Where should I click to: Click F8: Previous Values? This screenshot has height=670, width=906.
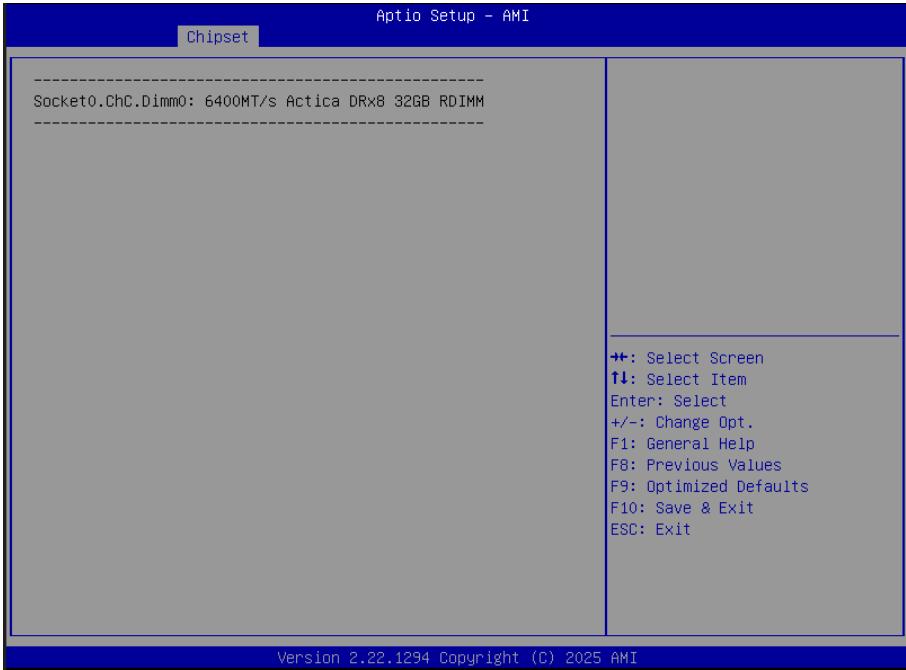coord(696,465)
